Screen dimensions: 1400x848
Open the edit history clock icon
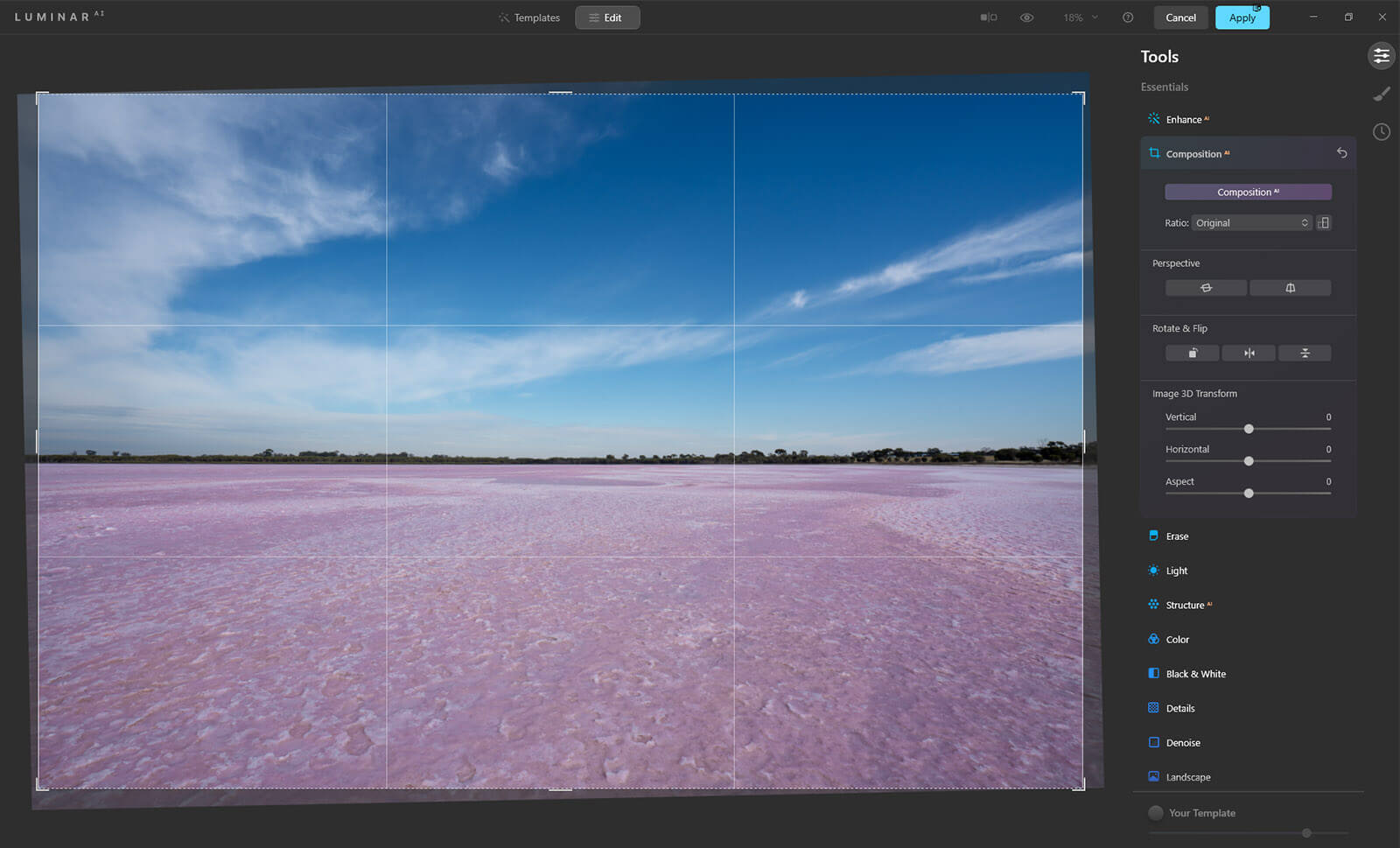(x=1381, y=132)
